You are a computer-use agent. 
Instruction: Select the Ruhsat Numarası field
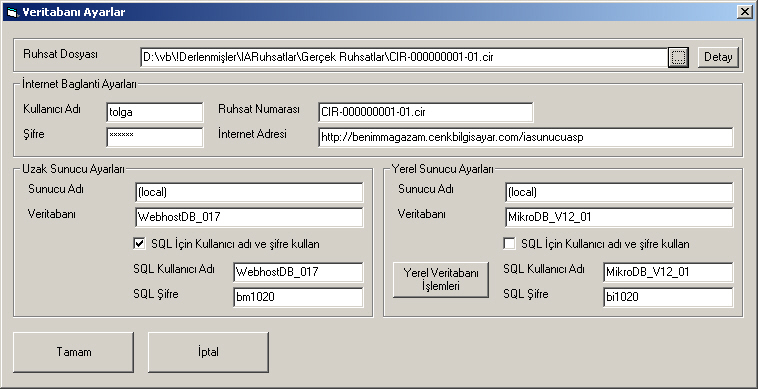426,112
